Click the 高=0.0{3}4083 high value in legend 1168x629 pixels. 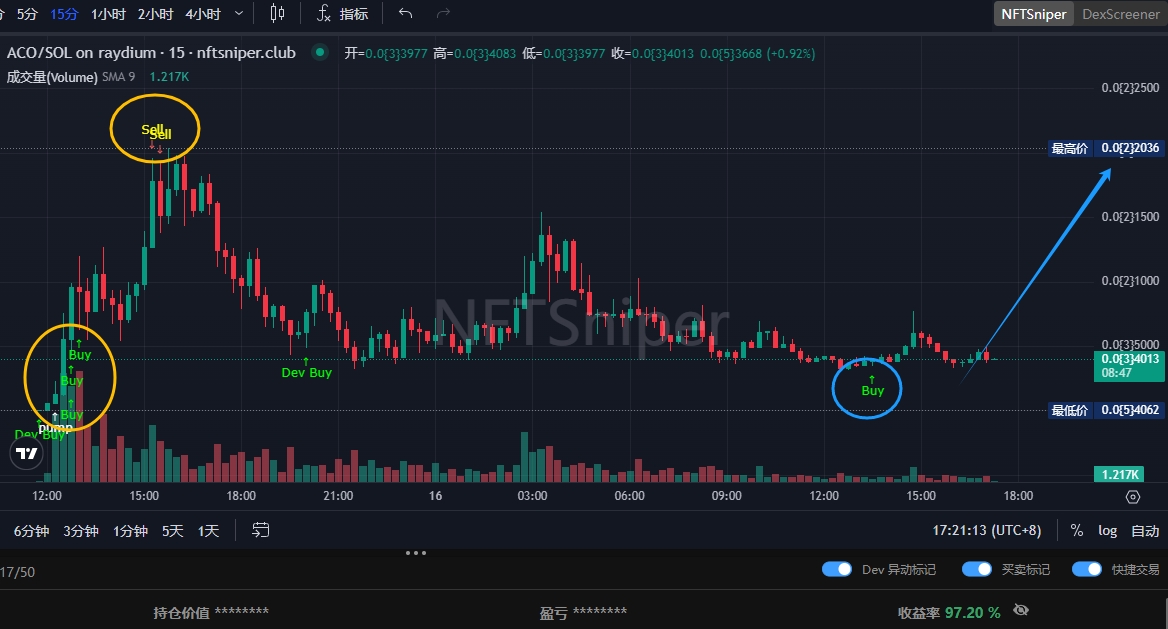click(x=474, y=54)
